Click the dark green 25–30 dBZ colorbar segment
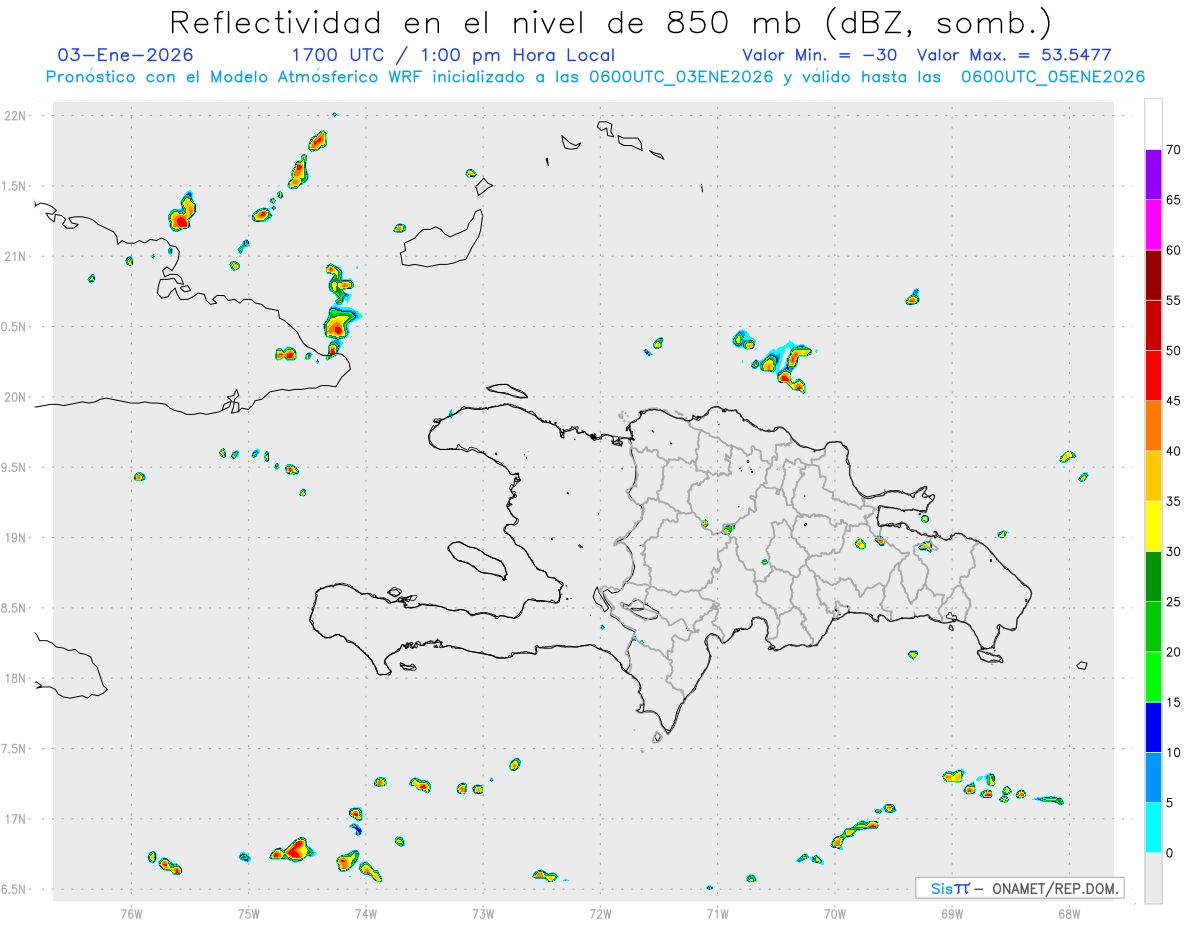 click(x=1153, y=577)
